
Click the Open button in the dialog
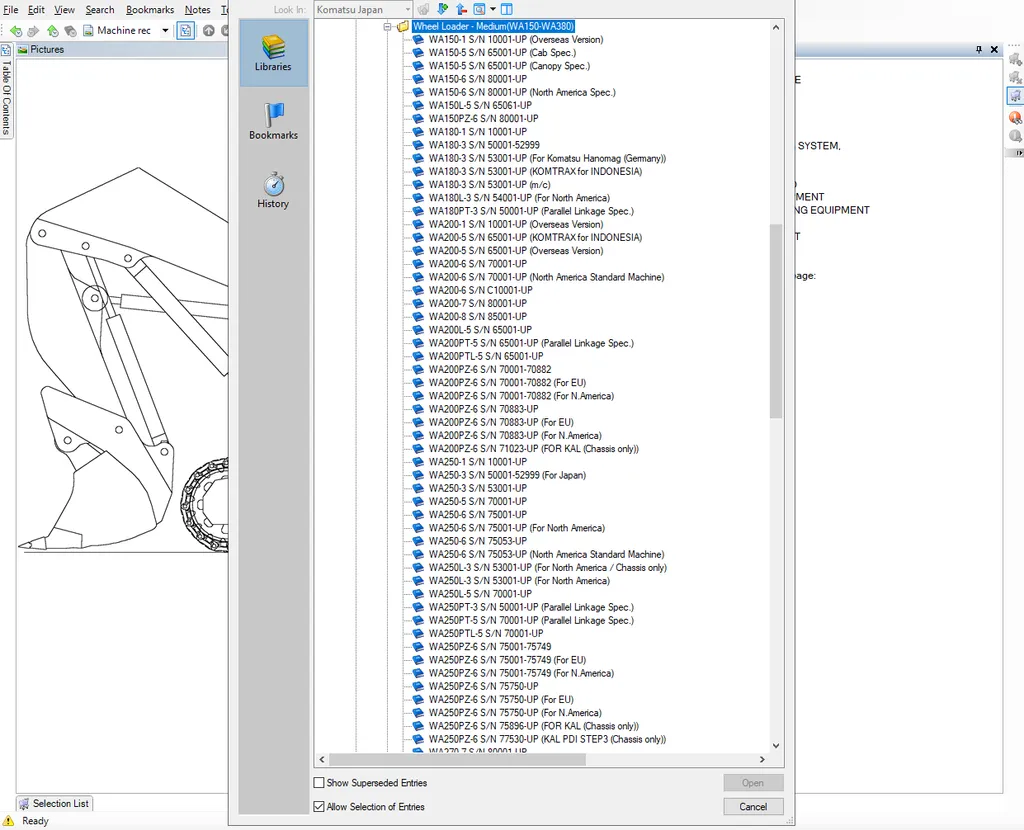(x=753, y=782)
